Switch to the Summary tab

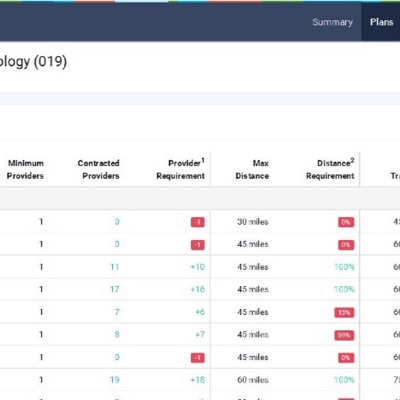332,22
